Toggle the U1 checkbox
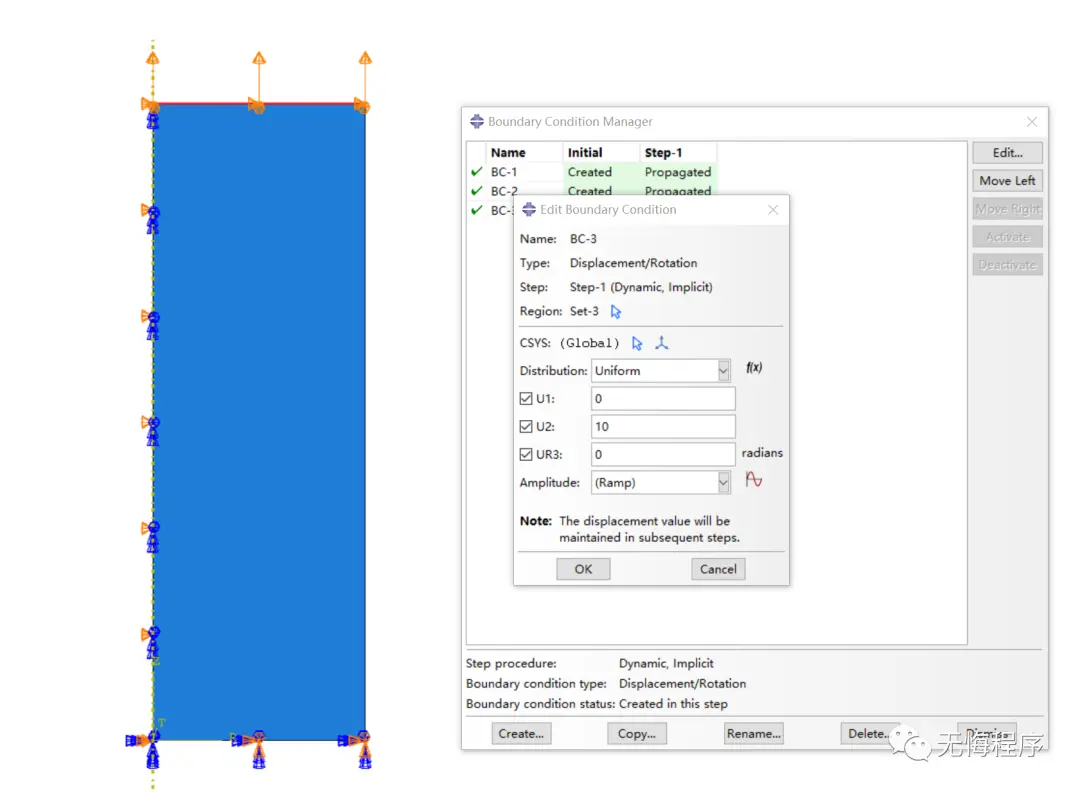 tap(526, 398)
